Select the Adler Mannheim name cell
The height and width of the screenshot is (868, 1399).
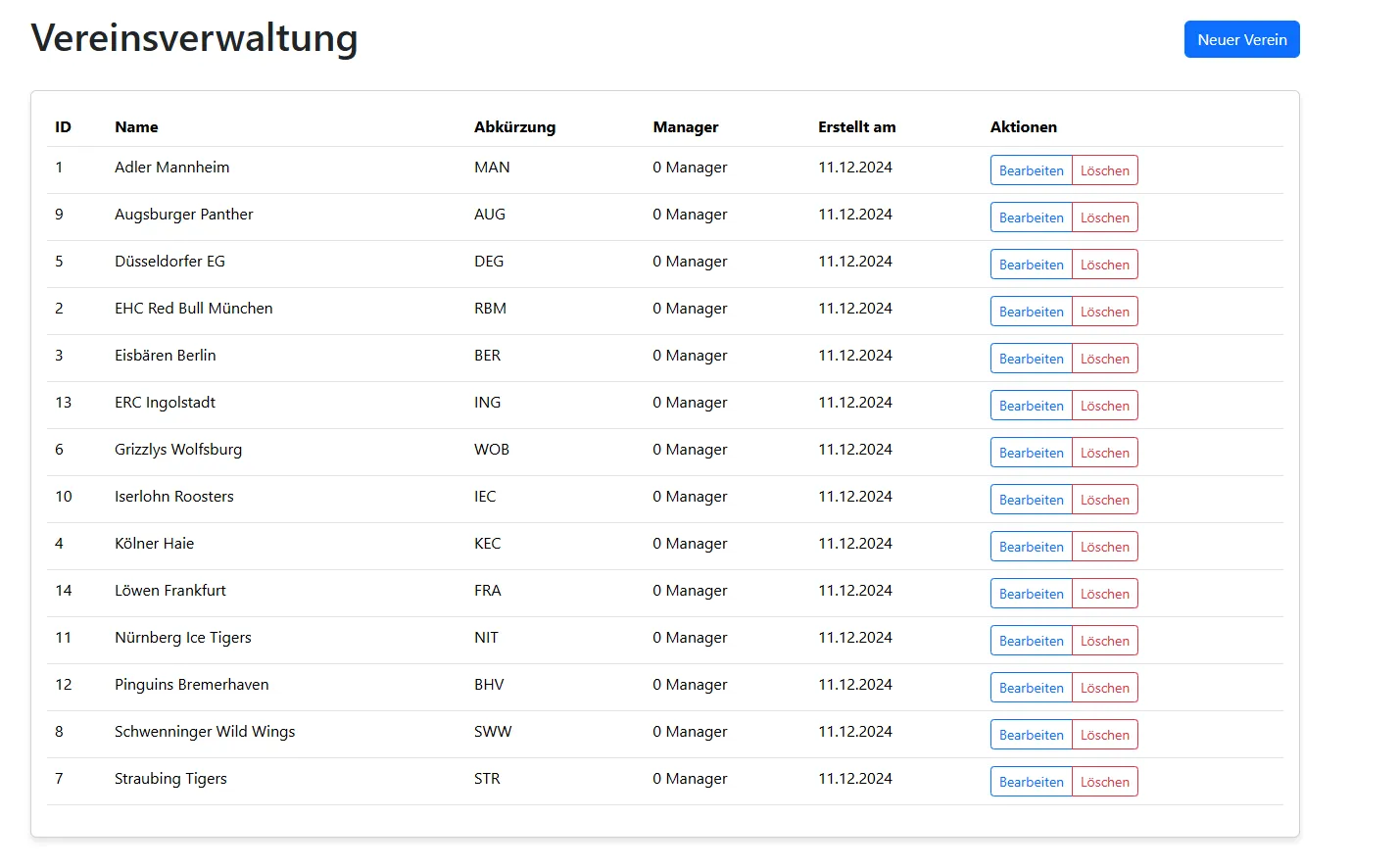(172, 167)
